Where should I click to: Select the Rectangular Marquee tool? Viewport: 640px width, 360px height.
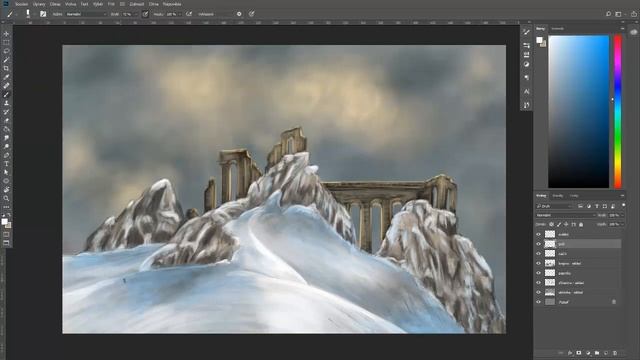click(6, 42)
